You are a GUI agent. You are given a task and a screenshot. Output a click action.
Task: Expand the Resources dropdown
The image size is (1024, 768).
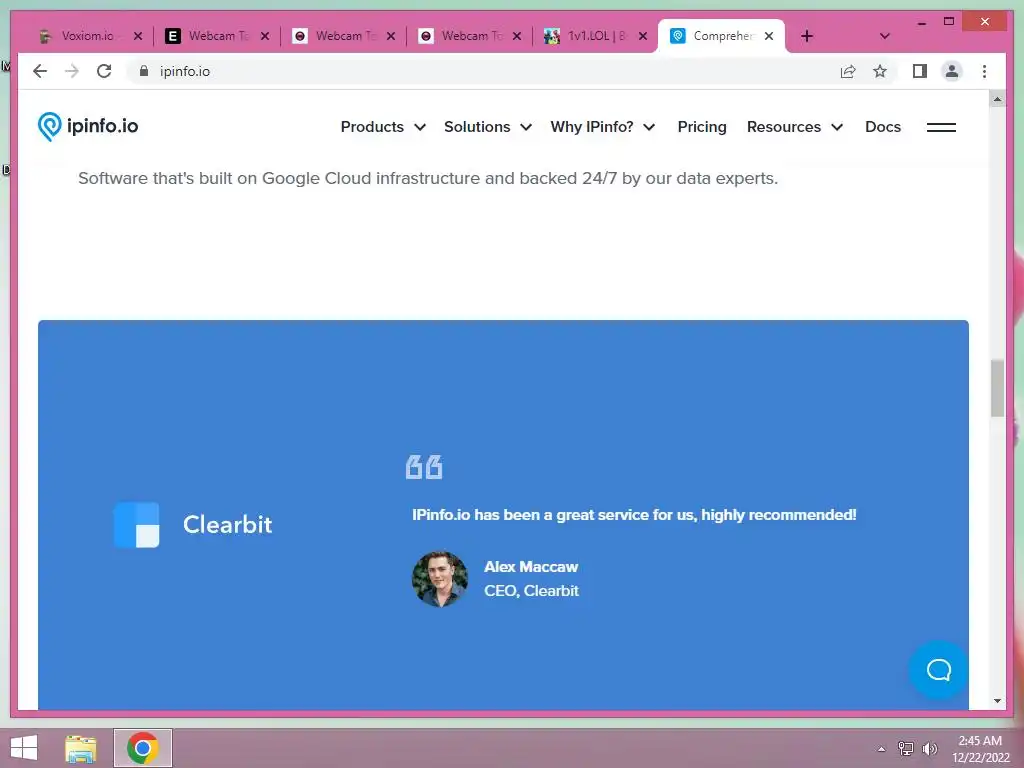[794, 127]
